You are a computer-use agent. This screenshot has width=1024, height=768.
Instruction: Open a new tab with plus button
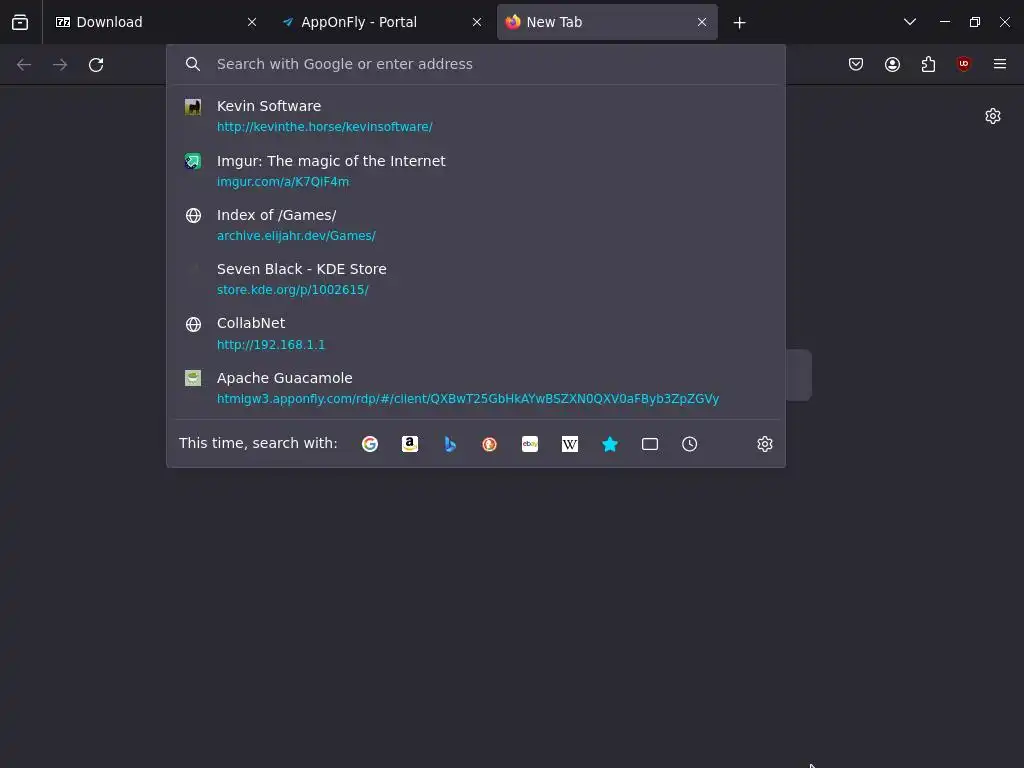click(x=739, y=23)
